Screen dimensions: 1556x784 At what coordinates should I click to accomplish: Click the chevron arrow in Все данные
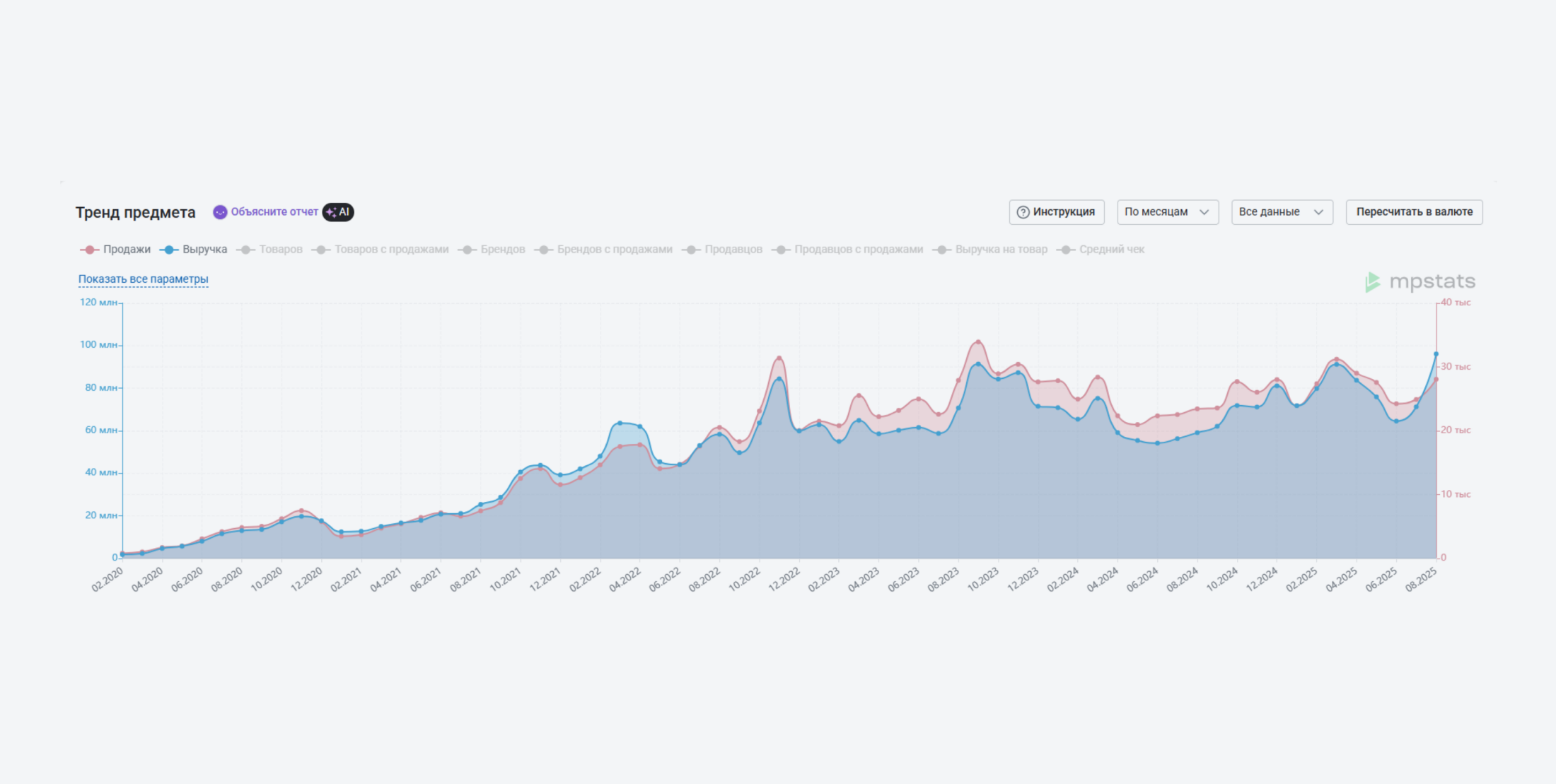[x=1318, y=212]
